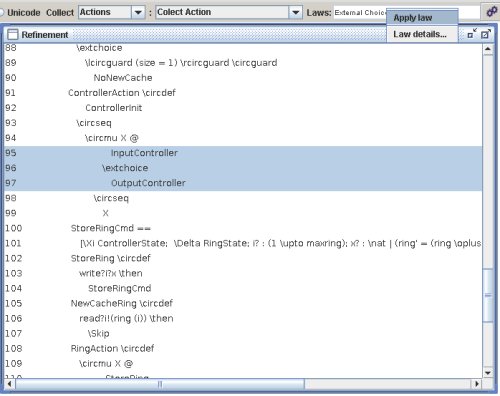Click \Skip on line 107
Screen dimensions: 500x396
point(98,333)
